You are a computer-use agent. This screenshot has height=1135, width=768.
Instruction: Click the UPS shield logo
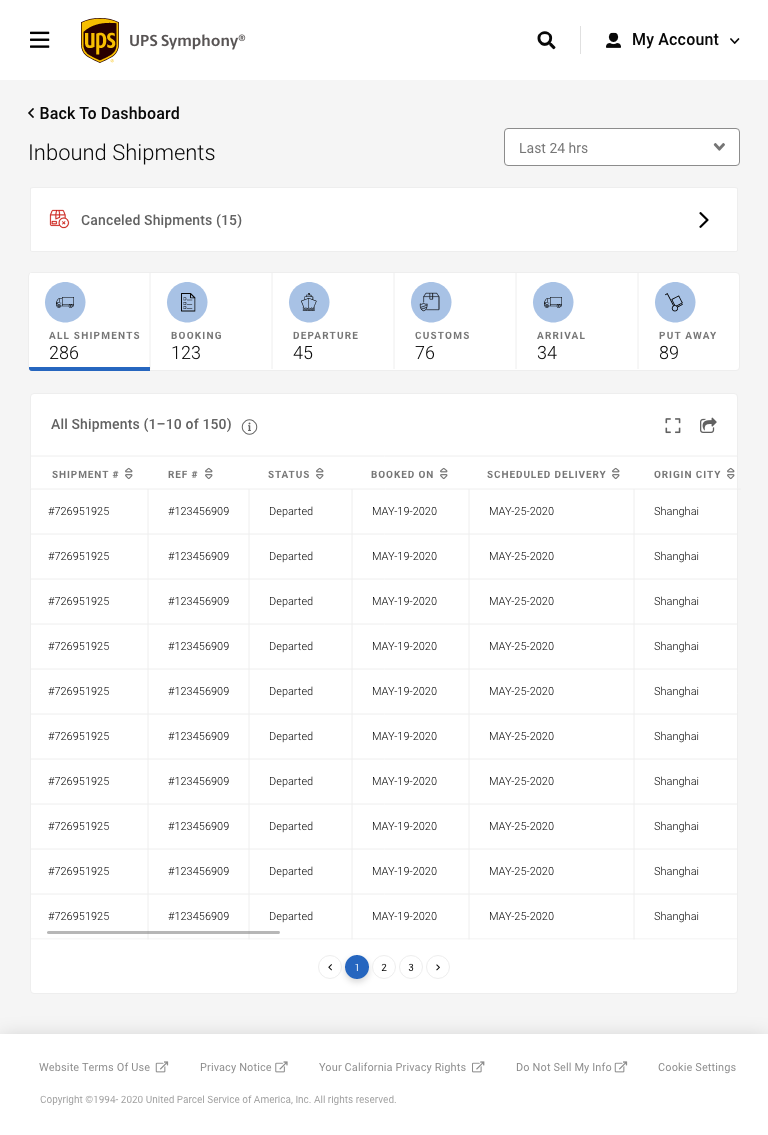100,40
